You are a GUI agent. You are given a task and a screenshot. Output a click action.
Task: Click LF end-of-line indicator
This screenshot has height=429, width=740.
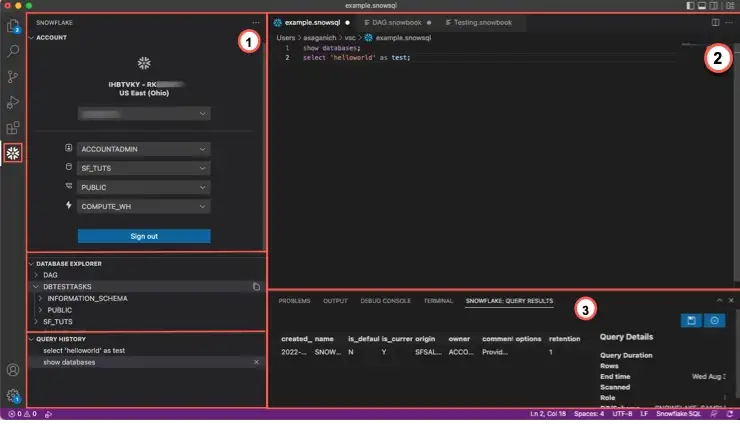[x=644, y=414]
